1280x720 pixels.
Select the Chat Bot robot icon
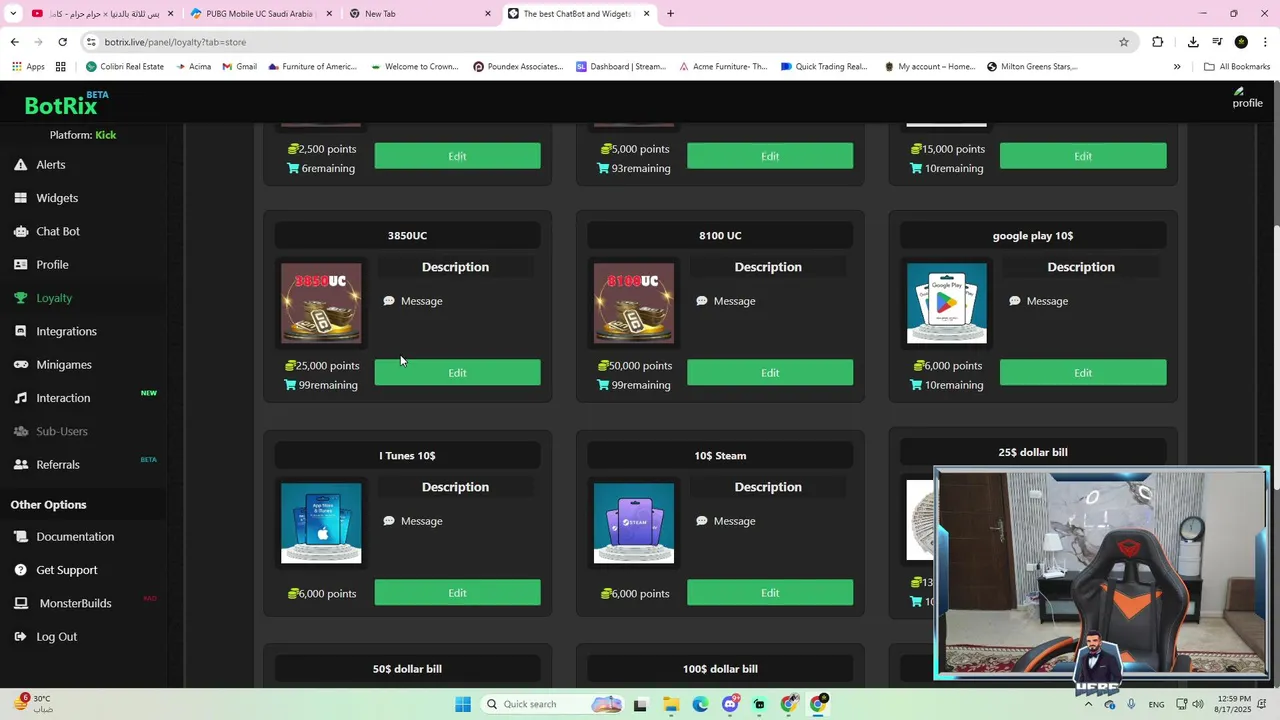pos(20,231)
